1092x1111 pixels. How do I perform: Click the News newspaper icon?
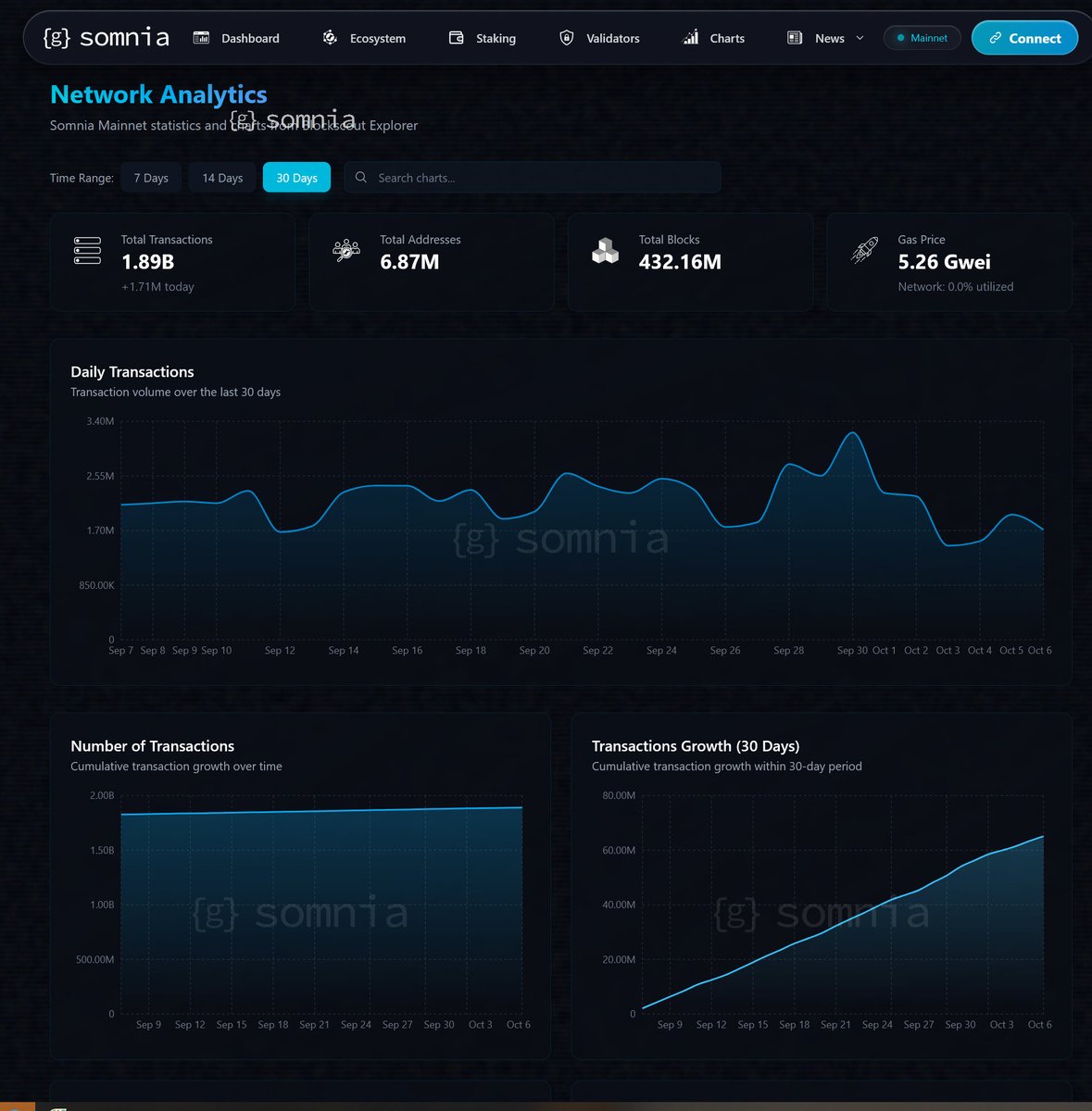coord(795,38)
